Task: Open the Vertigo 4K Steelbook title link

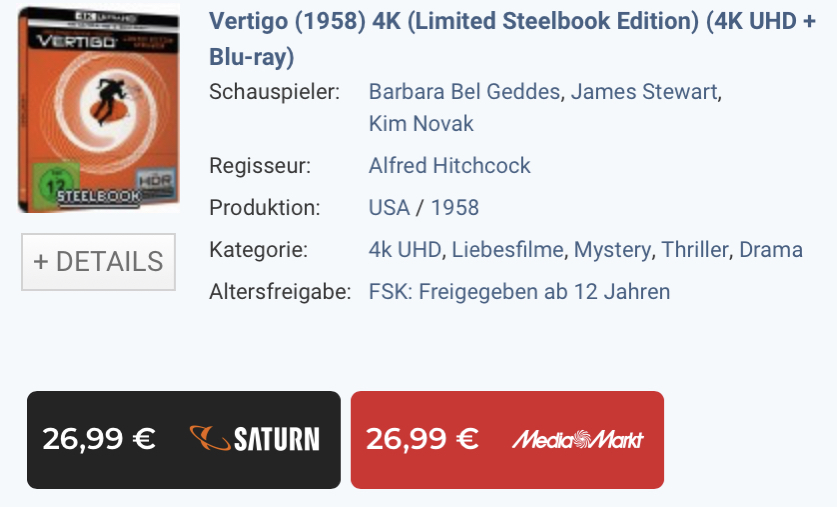Action: [512, 39]
